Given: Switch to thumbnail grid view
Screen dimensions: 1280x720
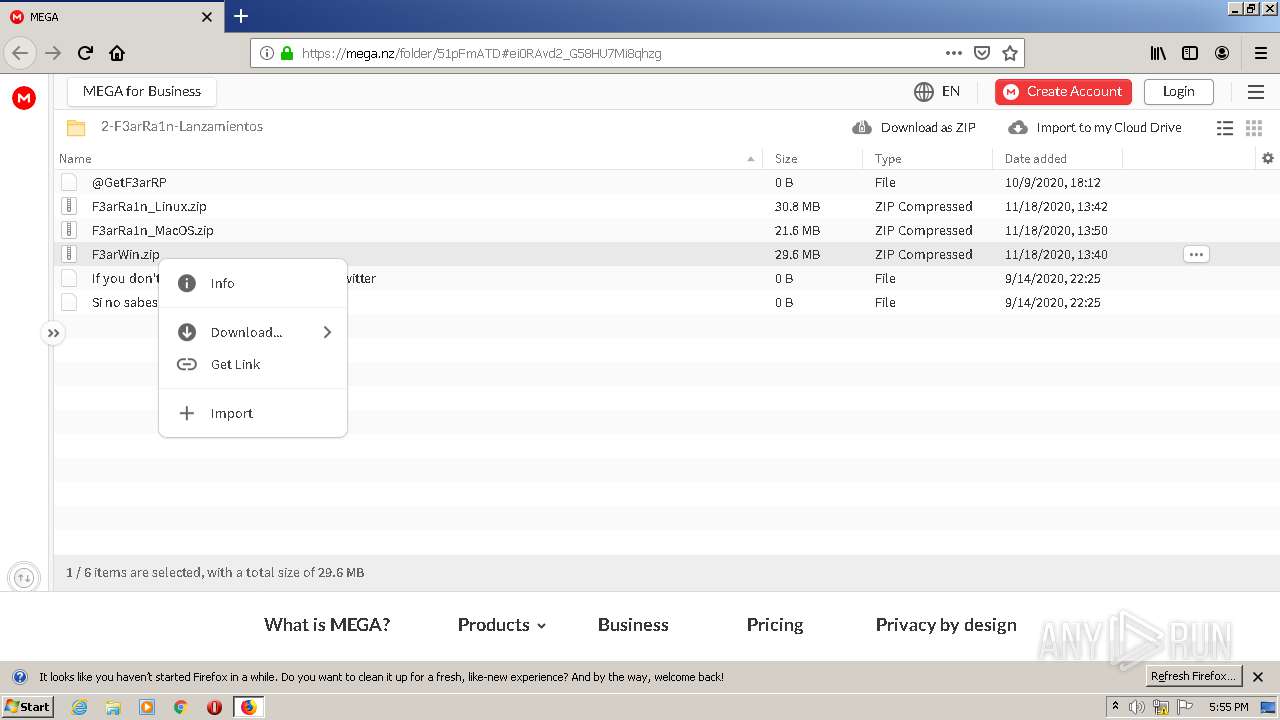Looking at the screenshot, I should (1253, 128).
